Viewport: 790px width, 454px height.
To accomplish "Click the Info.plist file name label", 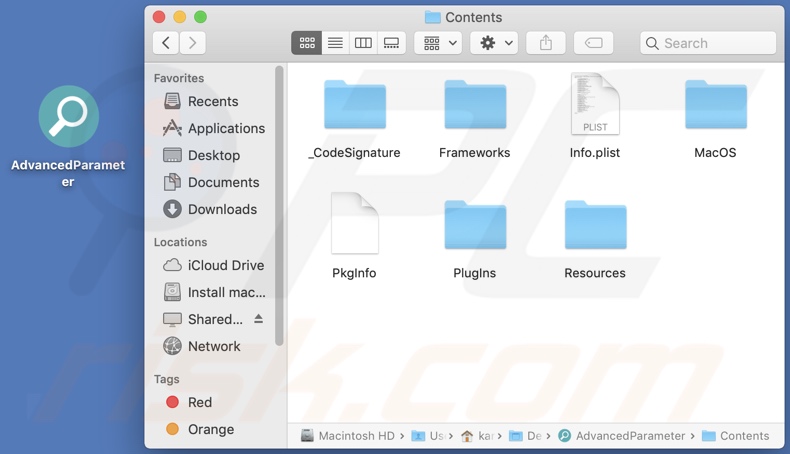I will (x=595, y=153).
